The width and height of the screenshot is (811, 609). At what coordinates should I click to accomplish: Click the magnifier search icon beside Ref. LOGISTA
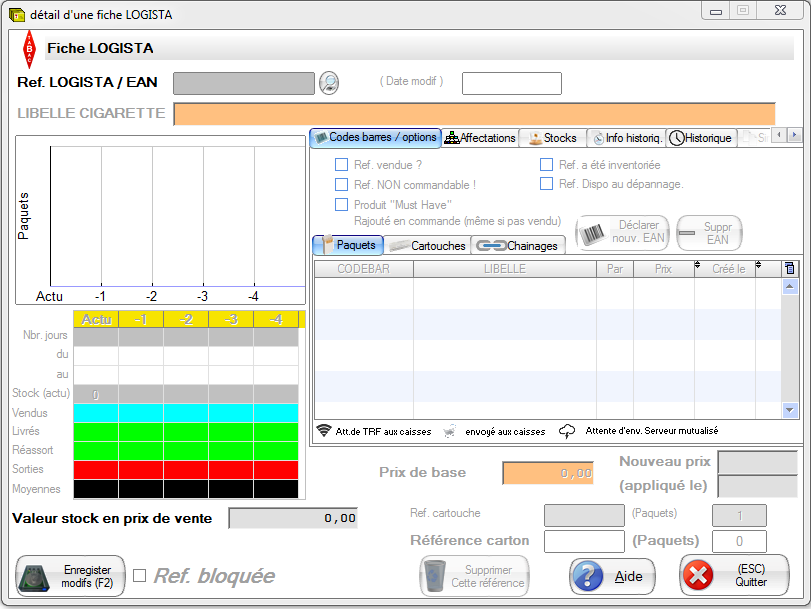click(329, 83)
